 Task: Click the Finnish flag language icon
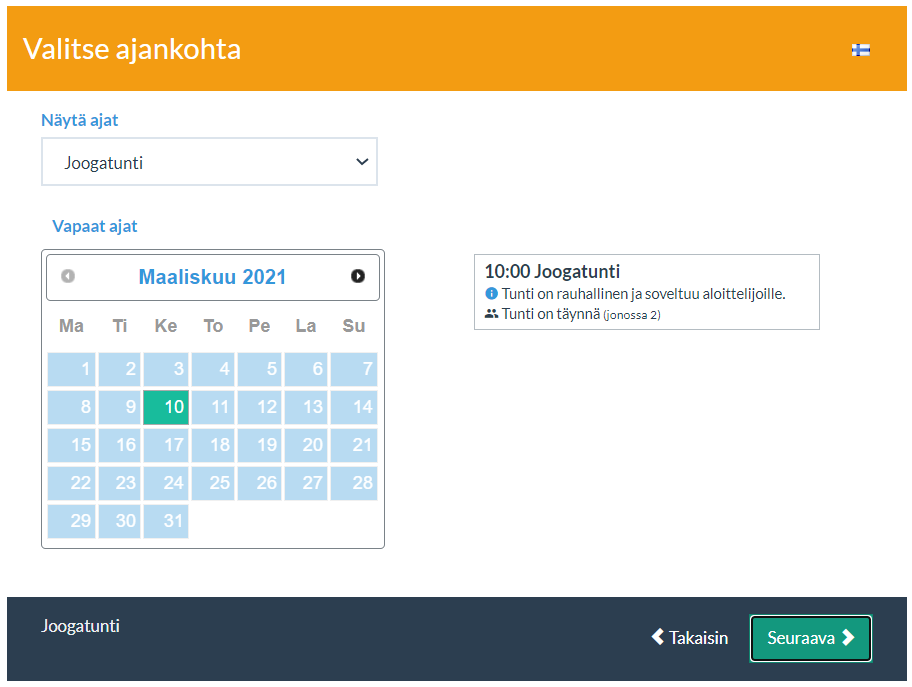[860, 50]
